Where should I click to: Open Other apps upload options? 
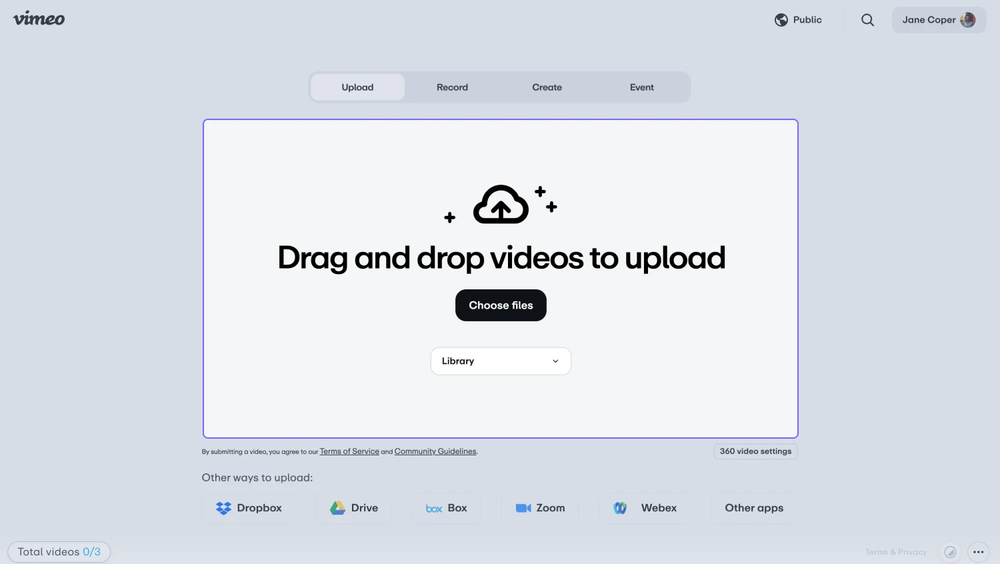point(754,508)
